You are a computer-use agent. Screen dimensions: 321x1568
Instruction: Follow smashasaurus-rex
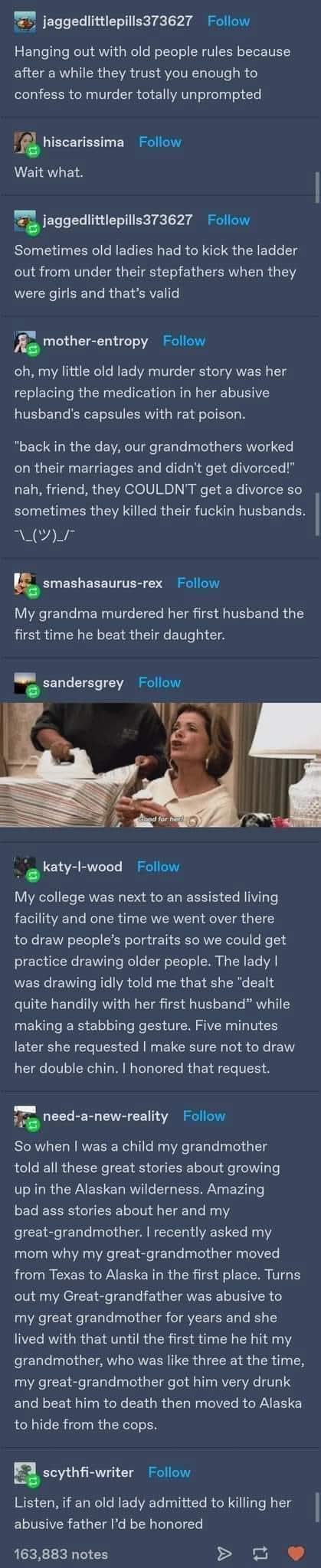198,583
